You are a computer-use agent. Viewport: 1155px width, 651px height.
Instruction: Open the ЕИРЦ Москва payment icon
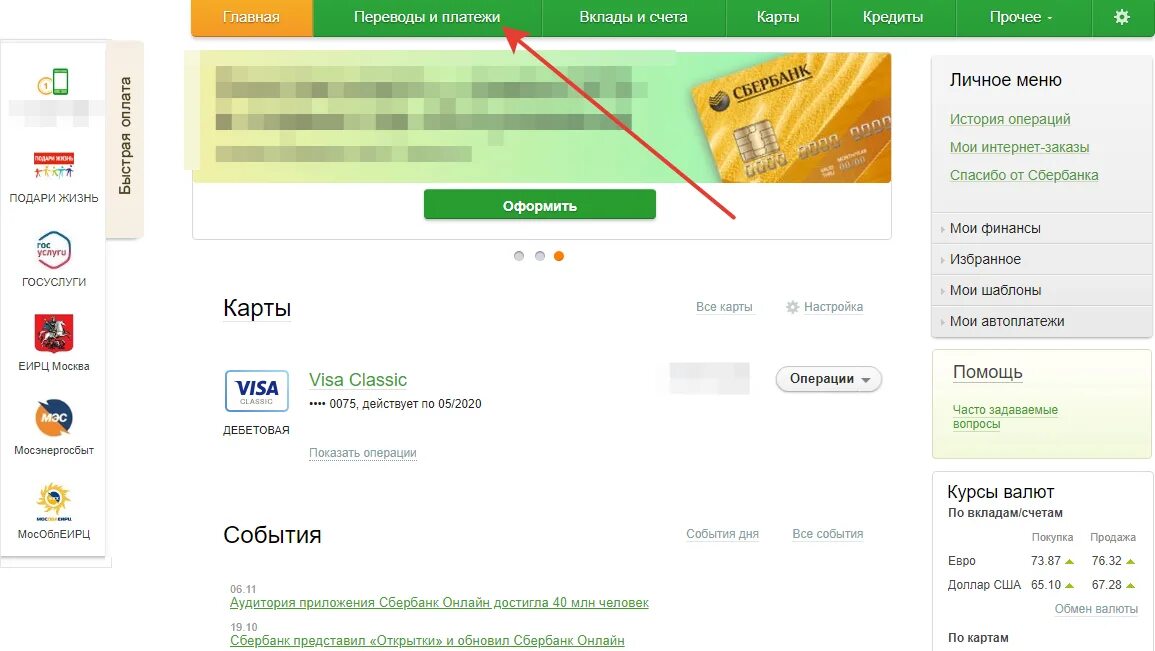point(54,334)
